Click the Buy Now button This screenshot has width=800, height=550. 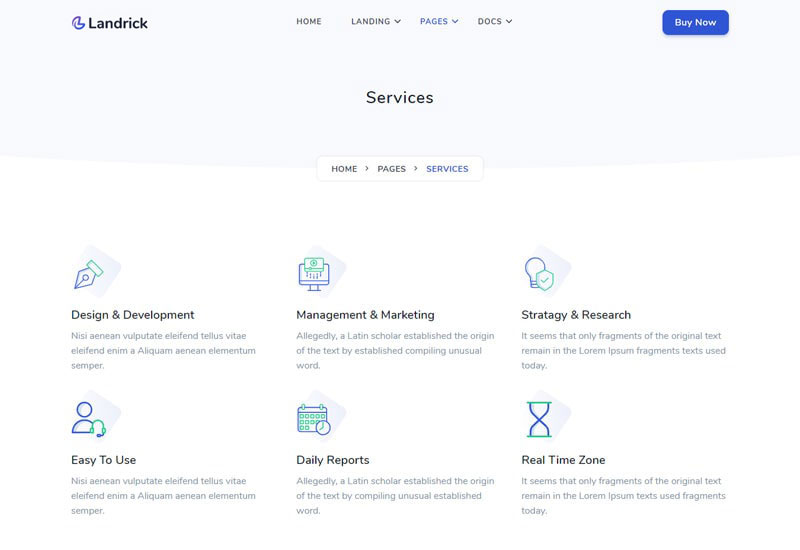(x=695, y=22)
